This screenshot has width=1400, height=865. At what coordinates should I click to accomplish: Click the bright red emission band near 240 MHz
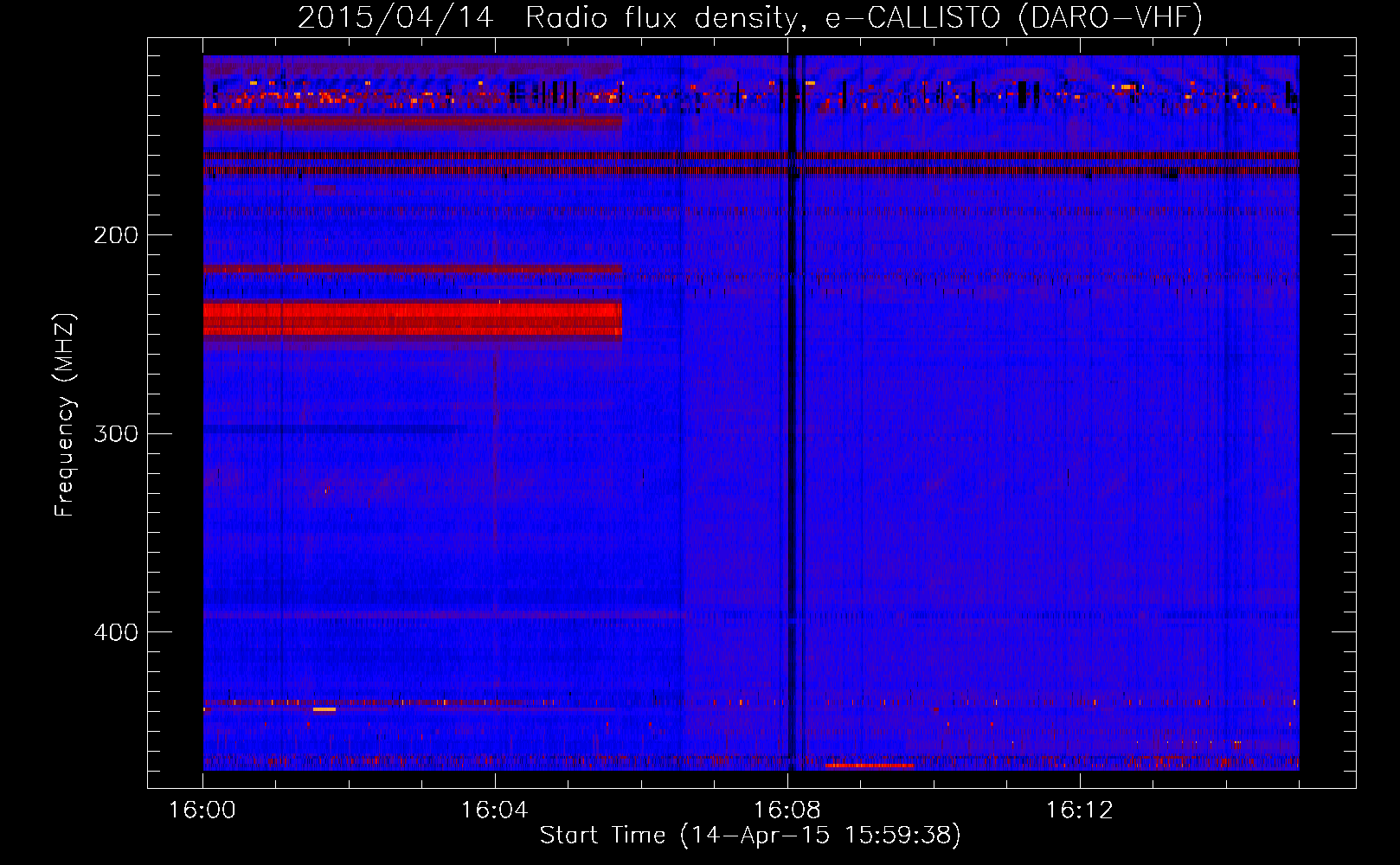click(413, 318)
